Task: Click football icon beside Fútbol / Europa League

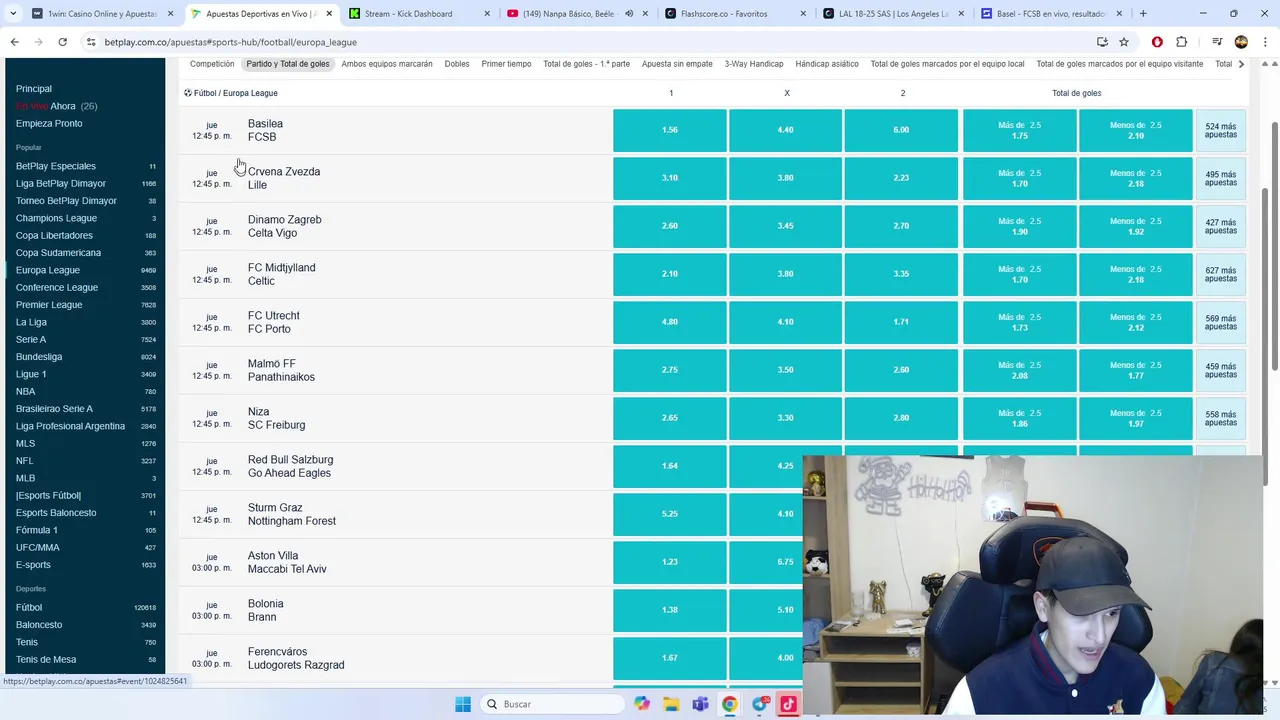Action: click(x=188, y=93)
